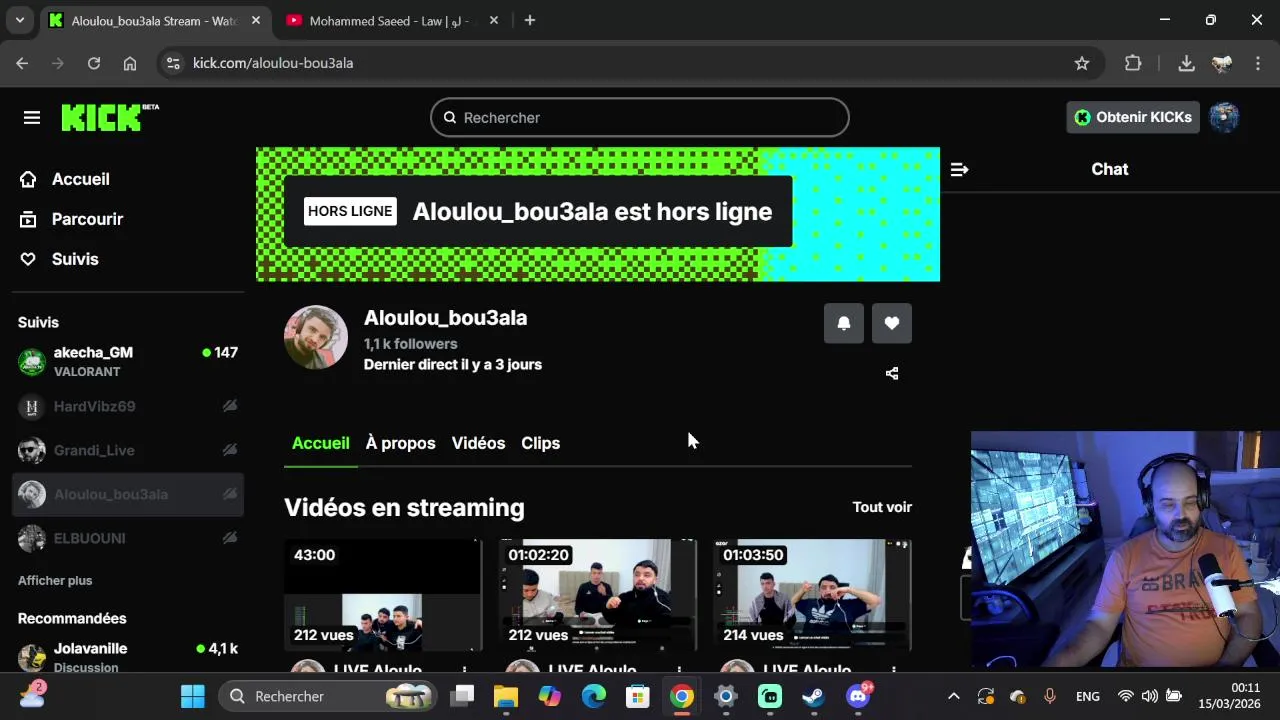Open Task View on taskbar
Screen dimensions: 1280x720
point(462,696)
